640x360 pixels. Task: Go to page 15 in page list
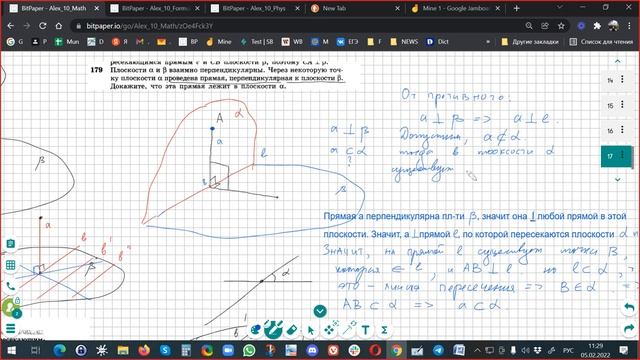click(x=610, y=106)
